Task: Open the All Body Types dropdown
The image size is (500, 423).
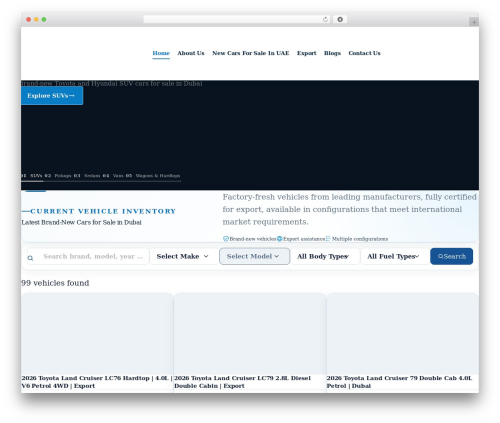Action: pyautogui.click(x=325, y=256)
